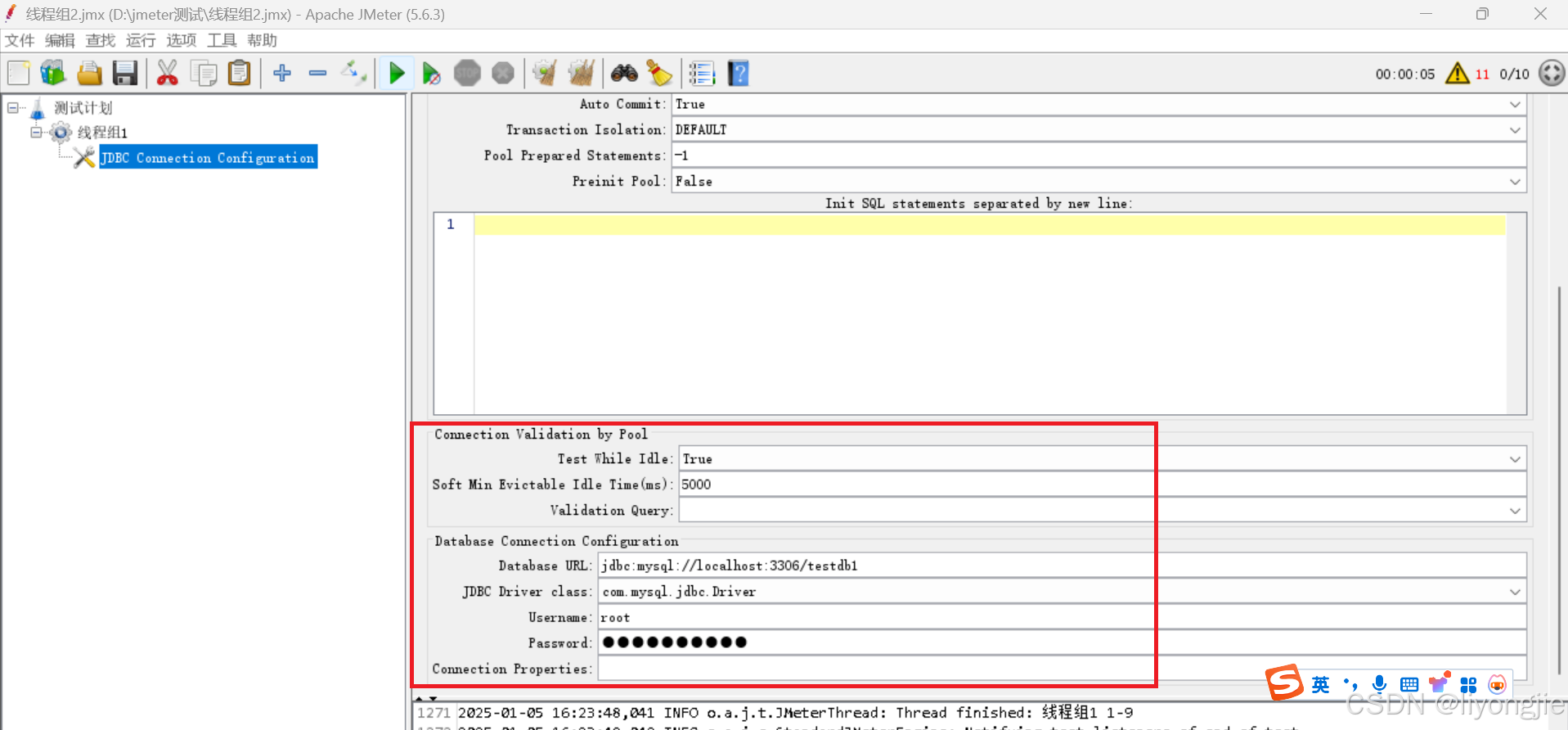The height and width of the screenshot is (730, 1568).
Task: Click the Soft Min Evictable Idle Time field
Action: (1103, 484)
